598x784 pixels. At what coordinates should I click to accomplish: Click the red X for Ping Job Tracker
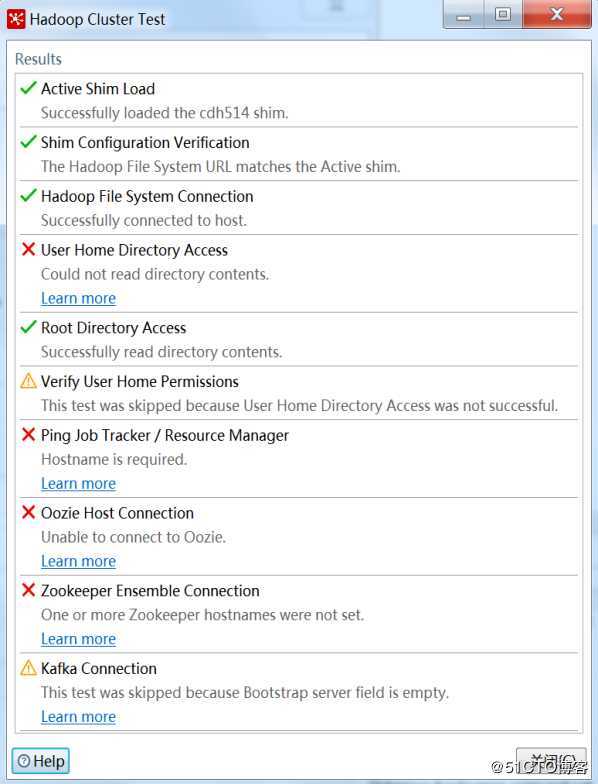[x=28, y=434]
